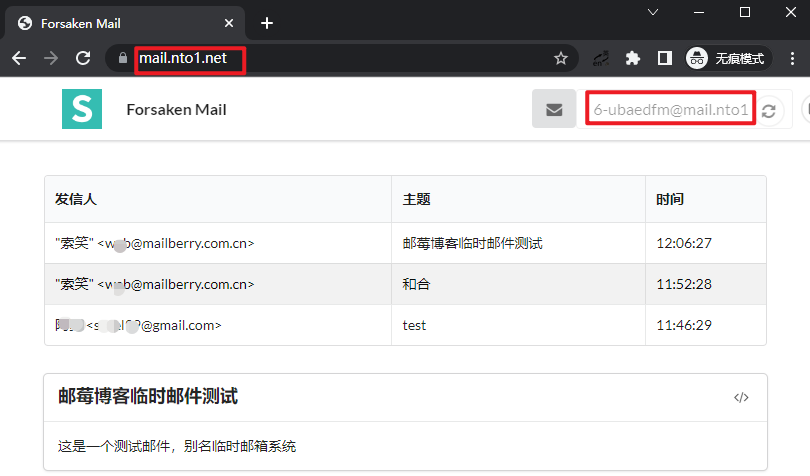This screenshot has height=476, width=810.
Task: Open the Extensions puzzle icon
Action: point(632,58)
